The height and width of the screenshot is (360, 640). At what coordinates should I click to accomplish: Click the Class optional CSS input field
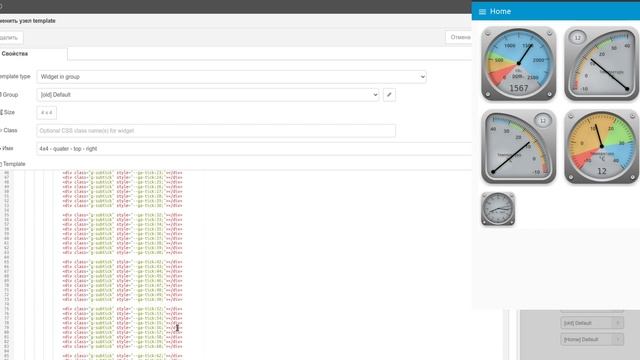[216, 131]
